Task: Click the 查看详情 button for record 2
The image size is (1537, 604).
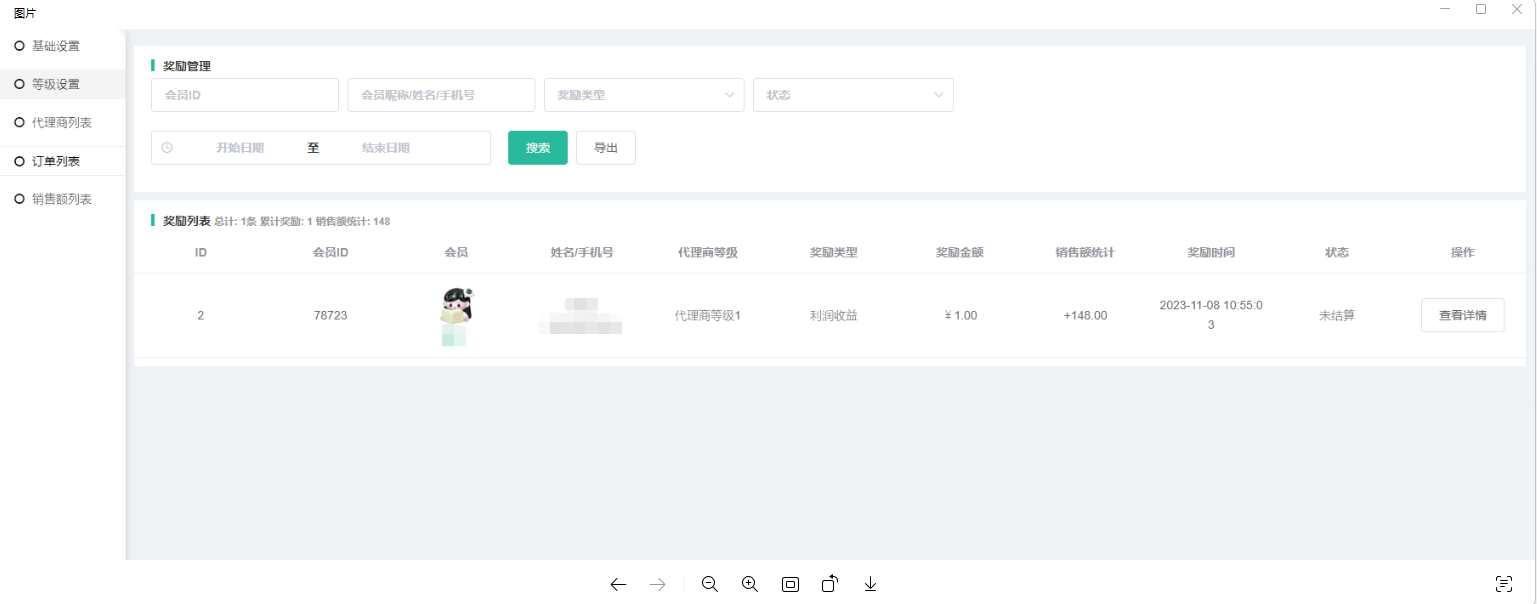Action: (x=1462, y=315)
